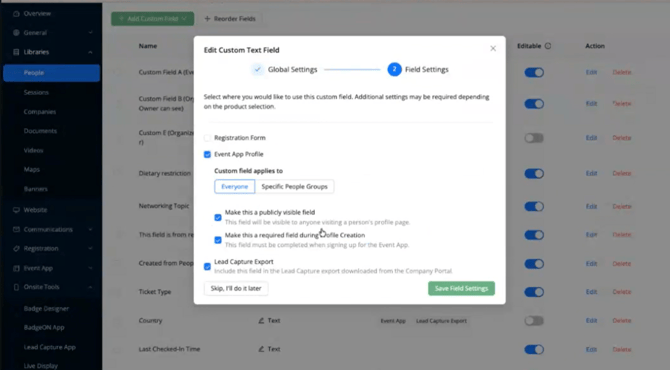Click Delete for Custom Field A row
670x370 pixels.
pyautogui.click(x=622, y=72)
